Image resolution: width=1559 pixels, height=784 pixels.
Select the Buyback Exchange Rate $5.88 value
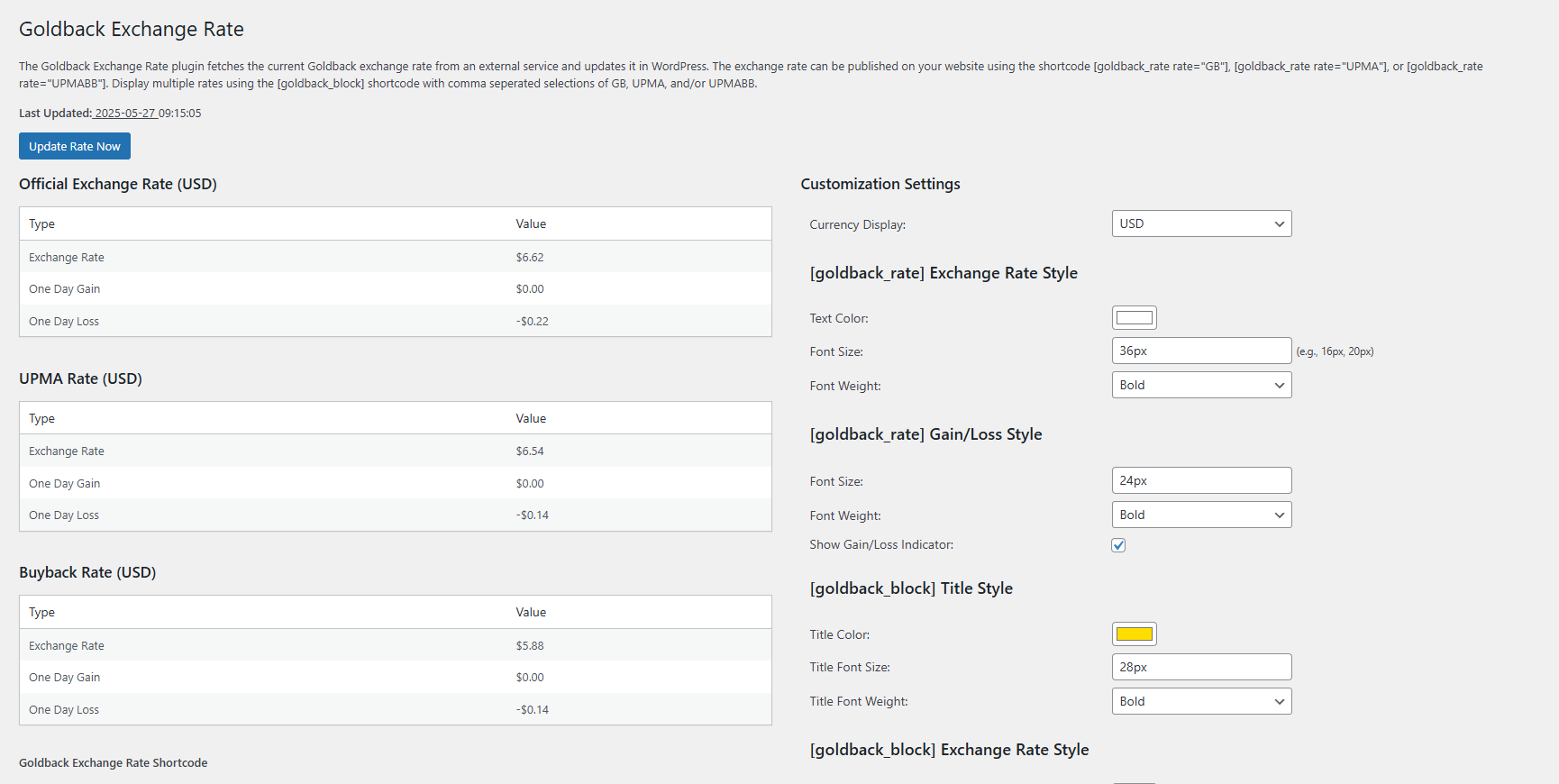click(x=530, y=646)
